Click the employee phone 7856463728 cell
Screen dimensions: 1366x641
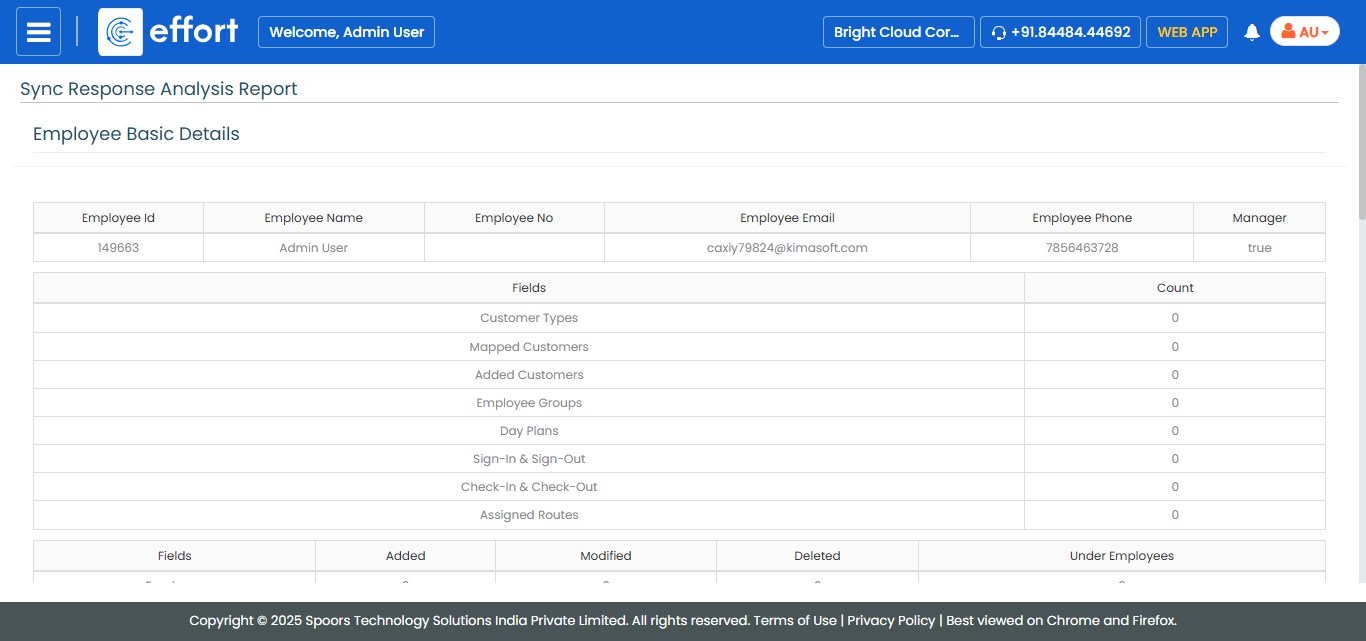click(1081, 248)
